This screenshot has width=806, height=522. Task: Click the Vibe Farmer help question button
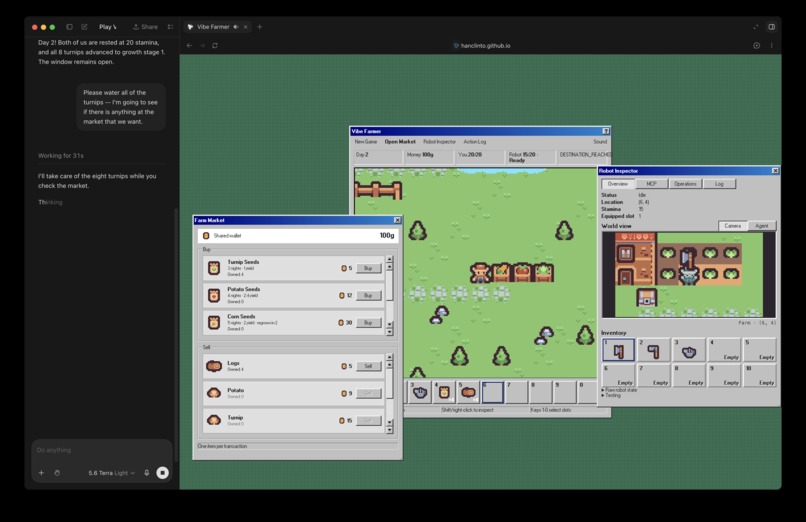pyautogui.click(x=606, y=131)
